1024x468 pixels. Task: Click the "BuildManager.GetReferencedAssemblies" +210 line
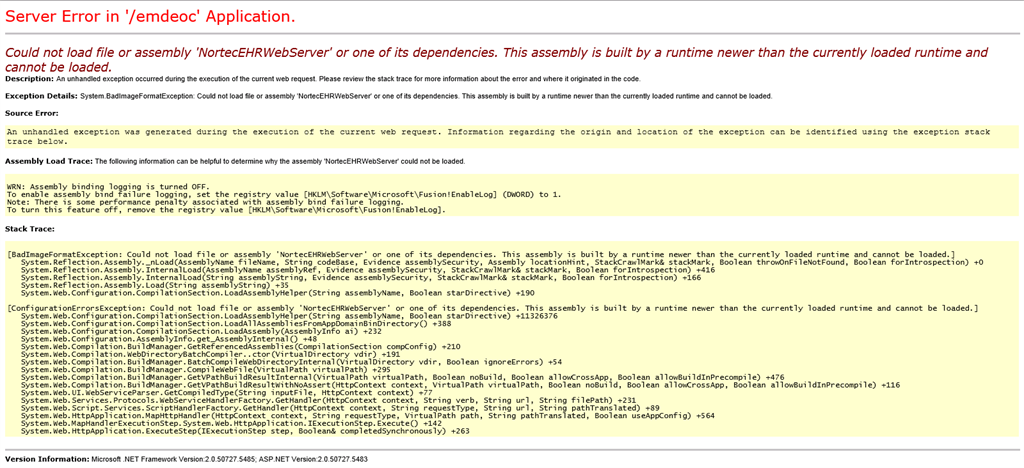[240, 347]
